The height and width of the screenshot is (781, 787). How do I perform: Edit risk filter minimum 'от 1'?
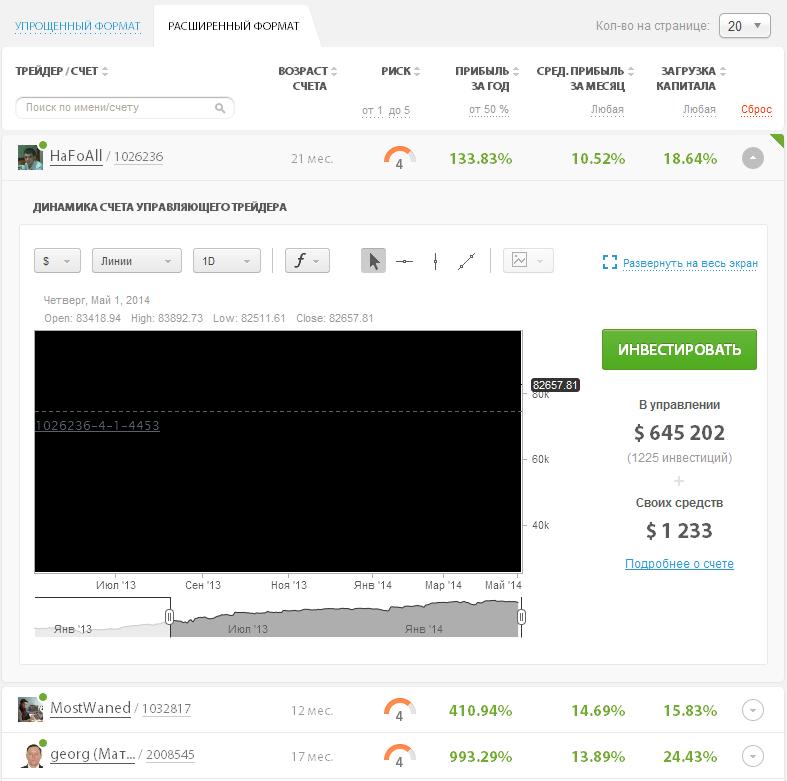(x=372, y=110)
